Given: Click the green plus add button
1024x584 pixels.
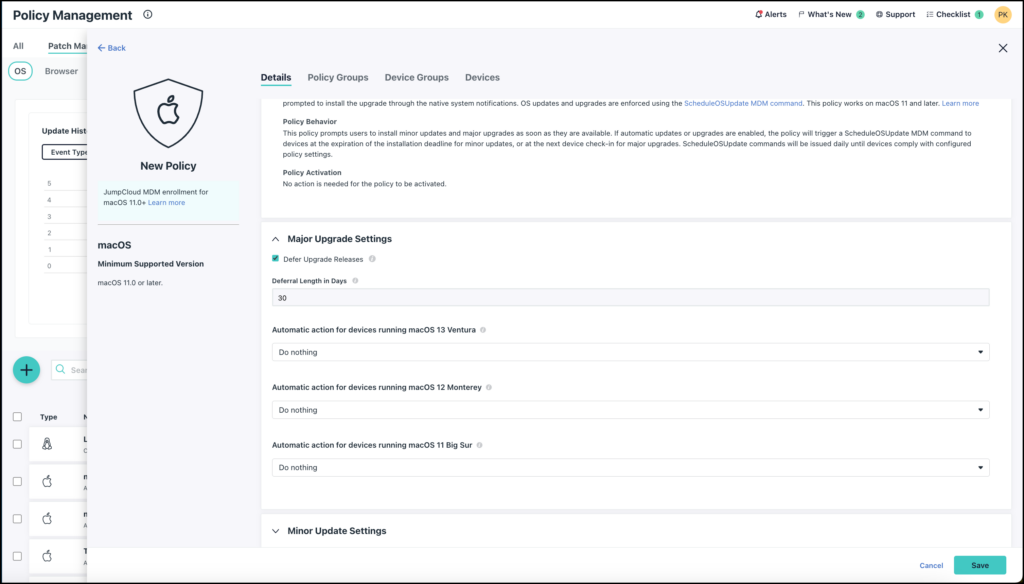Looking at the screenshot, I should 26,370.
